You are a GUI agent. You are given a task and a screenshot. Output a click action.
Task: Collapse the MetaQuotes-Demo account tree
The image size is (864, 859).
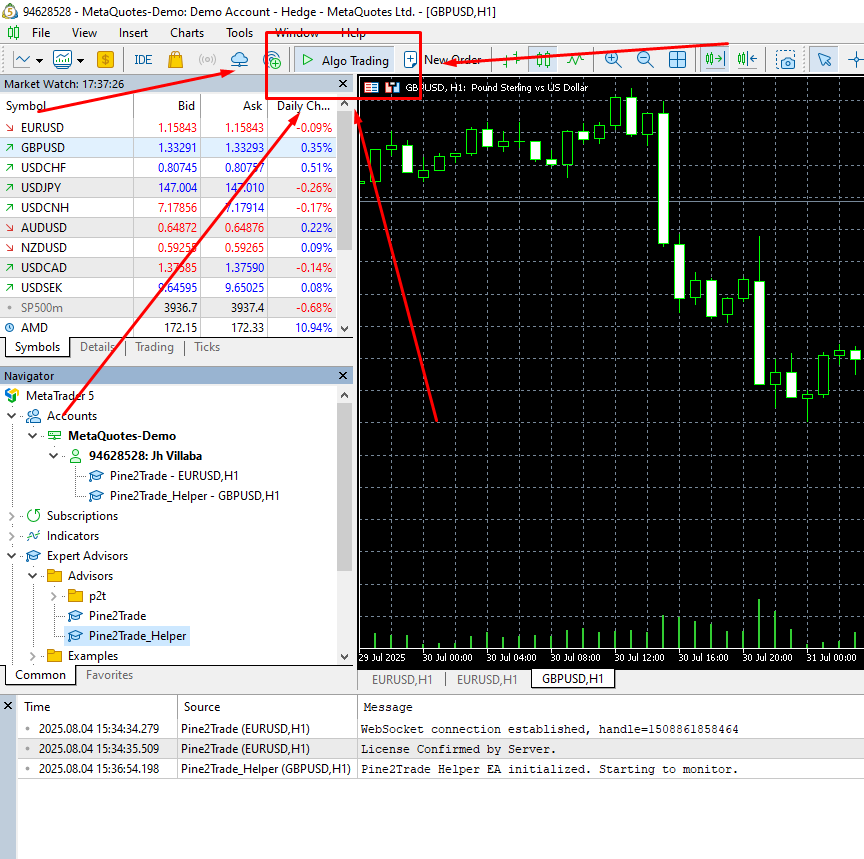[33, 435]
